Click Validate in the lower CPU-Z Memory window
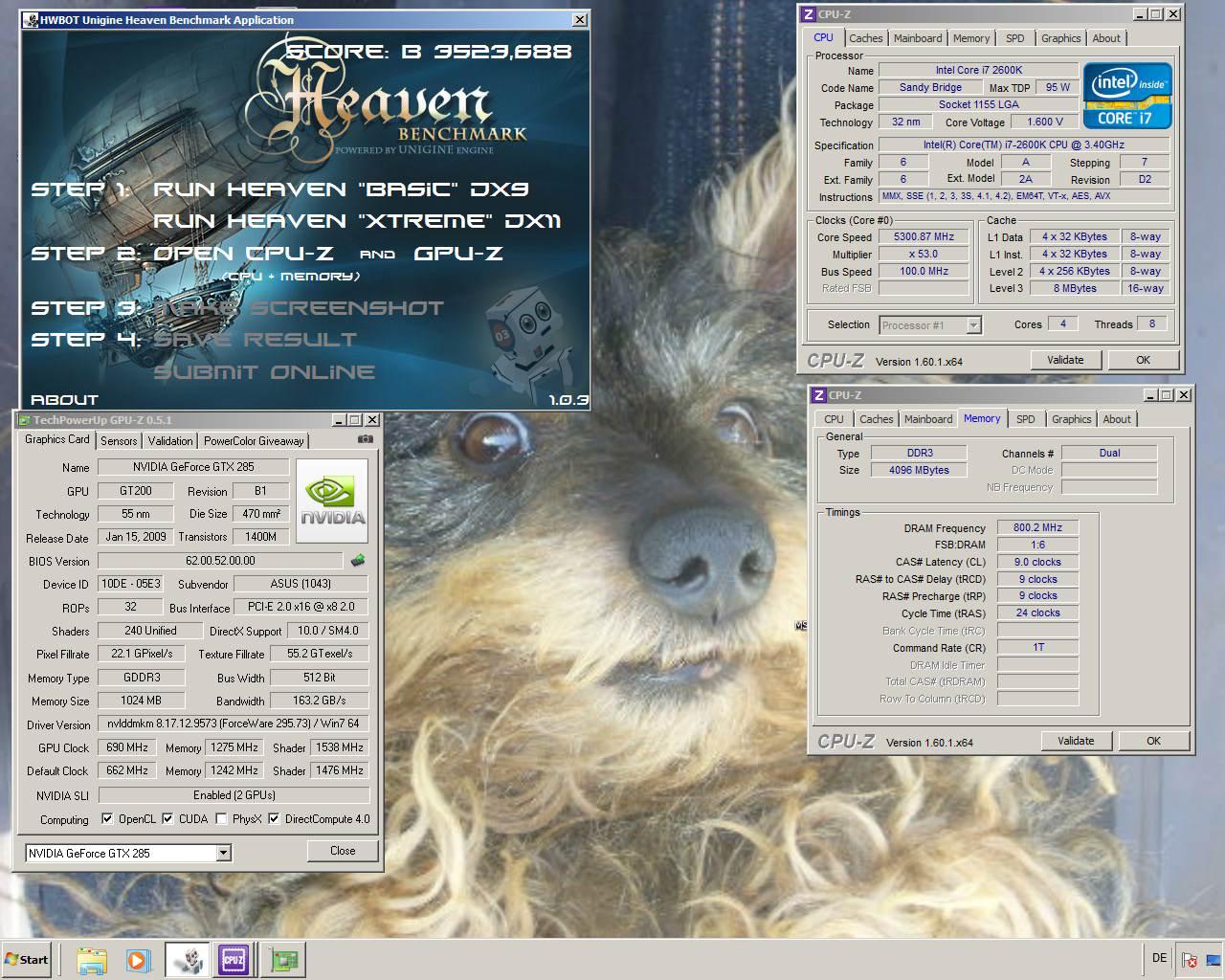Image resolution: width=1225 pixels, height=980 pixels. click(1076, 741)
